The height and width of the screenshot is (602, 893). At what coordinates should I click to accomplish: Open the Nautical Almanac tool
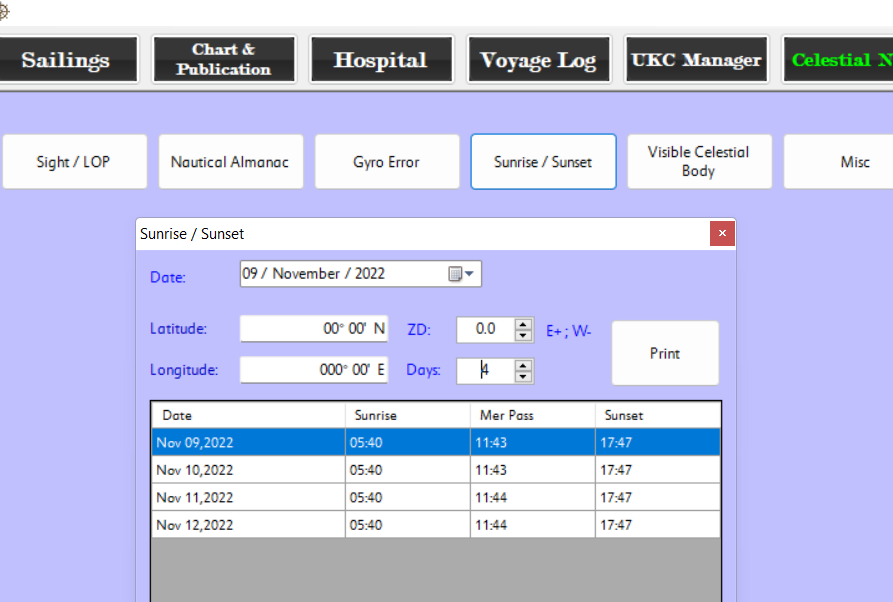[230, 162]
